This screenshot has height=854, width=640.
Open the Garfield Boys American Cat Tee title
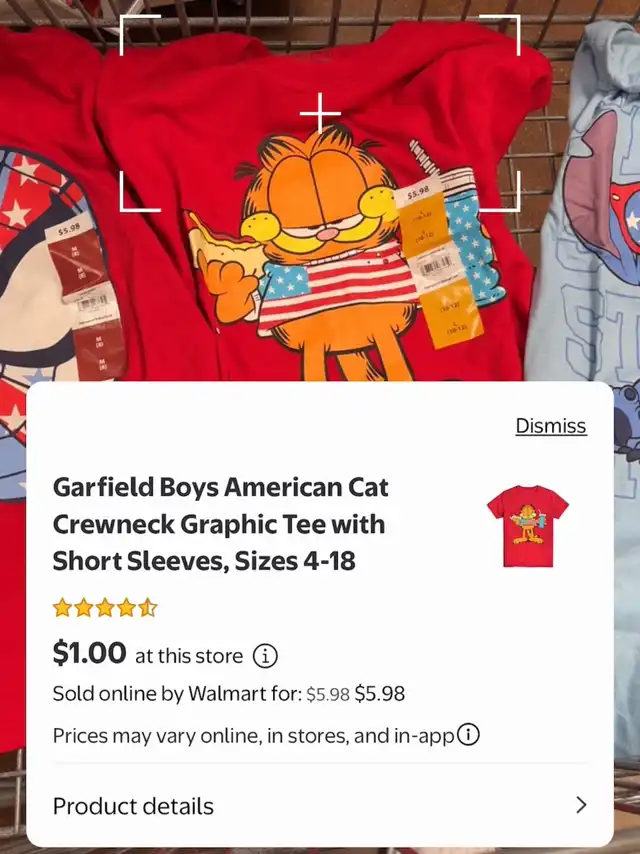click(220, 524)
